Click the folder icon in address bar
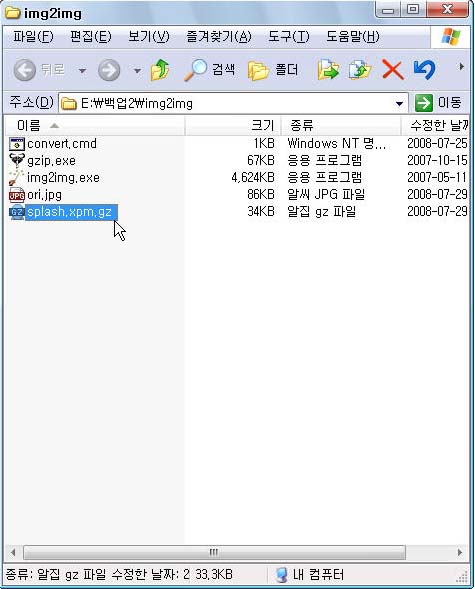 click(x=69, y=103)
